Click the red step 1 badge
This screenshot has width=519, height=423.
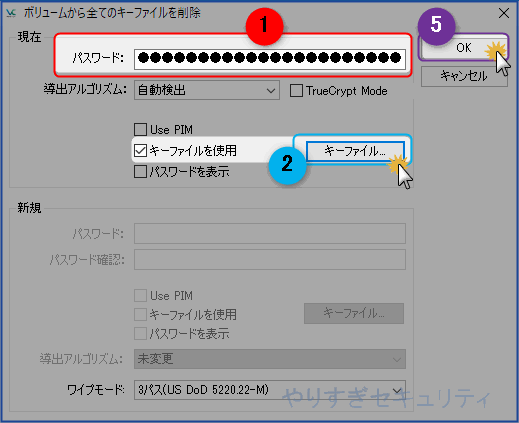(264, 26)
